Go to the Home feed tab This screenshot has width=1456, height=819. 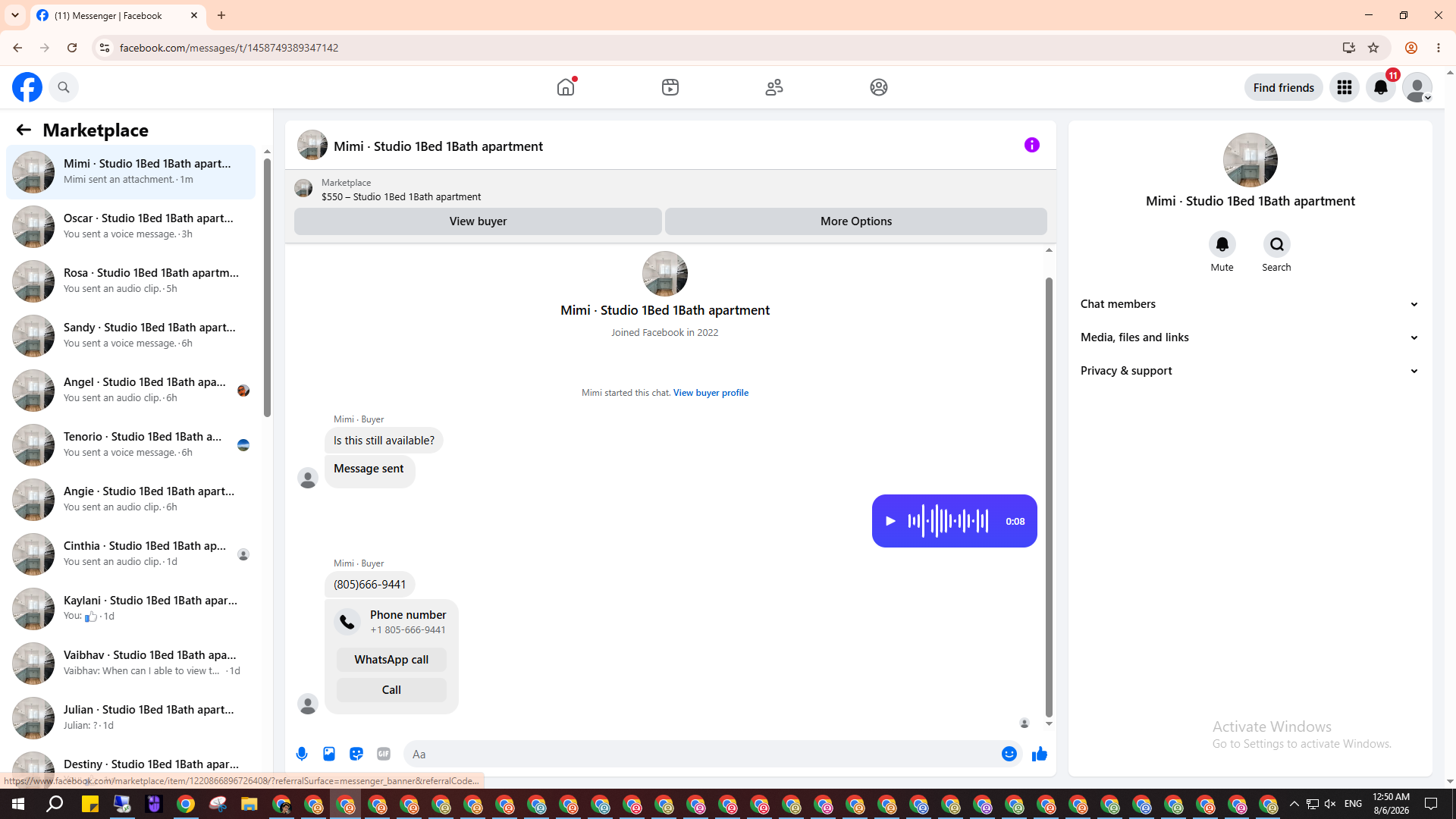pyautogui.click(x=566, y=87)
